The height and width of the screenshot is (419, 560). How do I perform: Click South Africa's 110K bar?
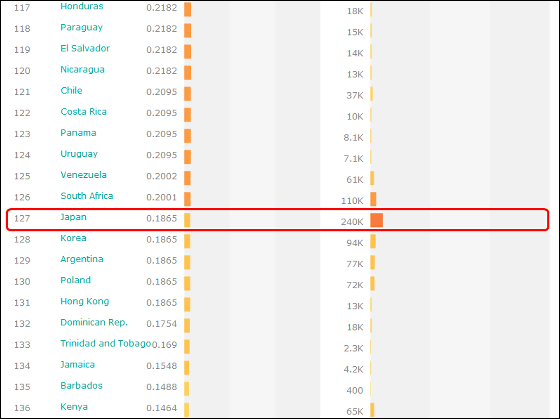tap(373, 199)
